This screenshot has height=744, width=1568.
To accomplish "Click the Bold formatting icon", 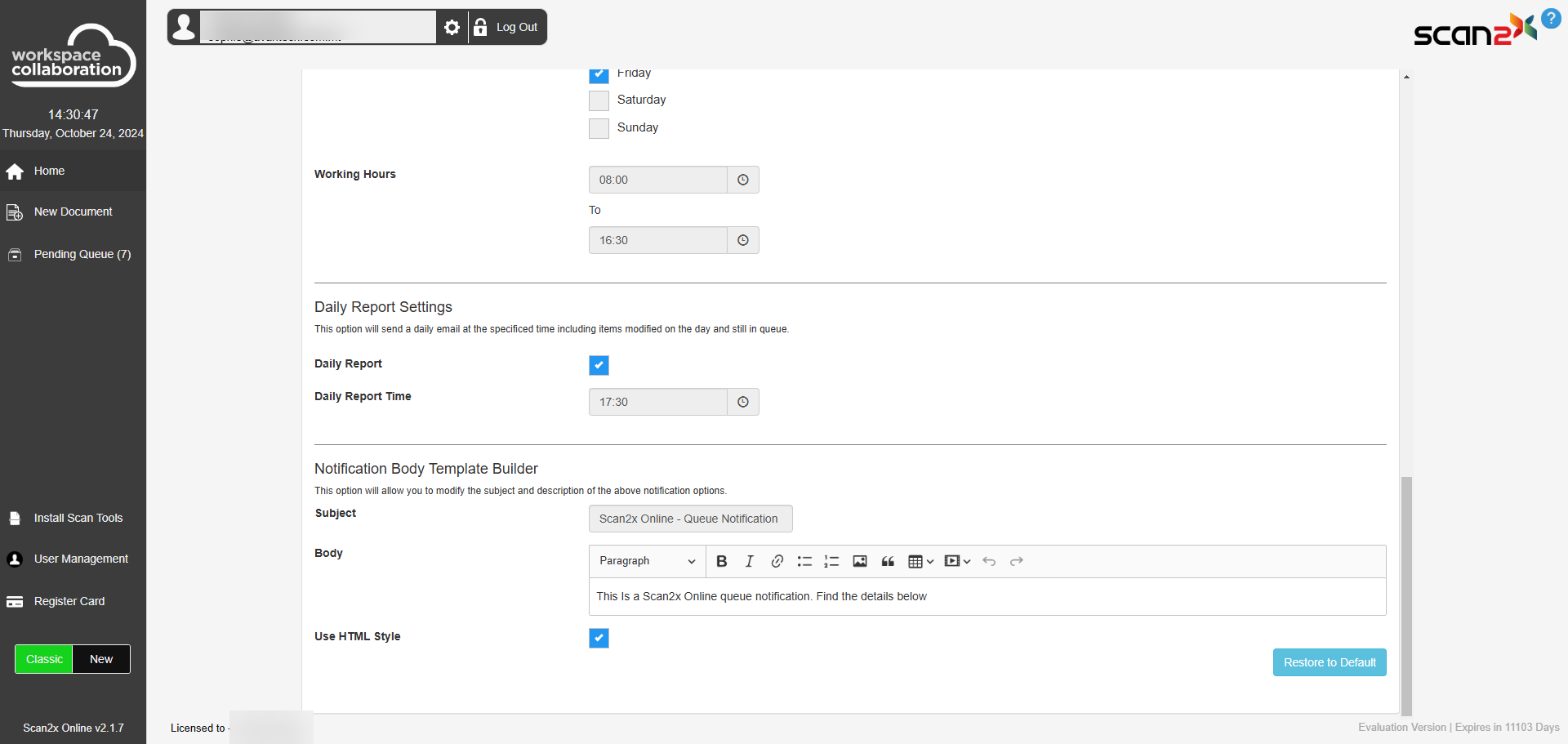I will (721, 561).
